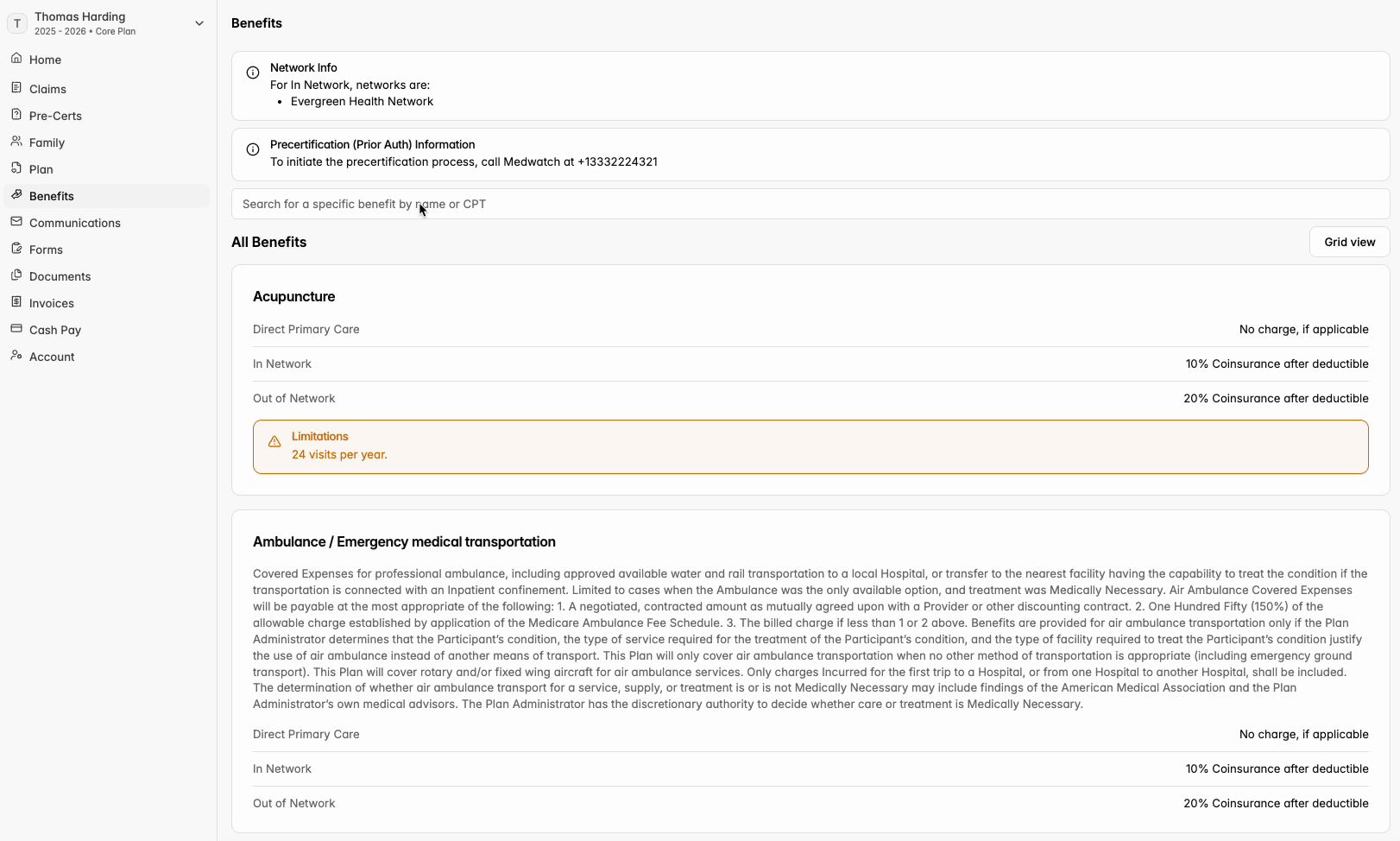Expand the Thomas Harding plan selector chevron
Viewport: 1400px width, 841px height.
(x=199, y=23)
